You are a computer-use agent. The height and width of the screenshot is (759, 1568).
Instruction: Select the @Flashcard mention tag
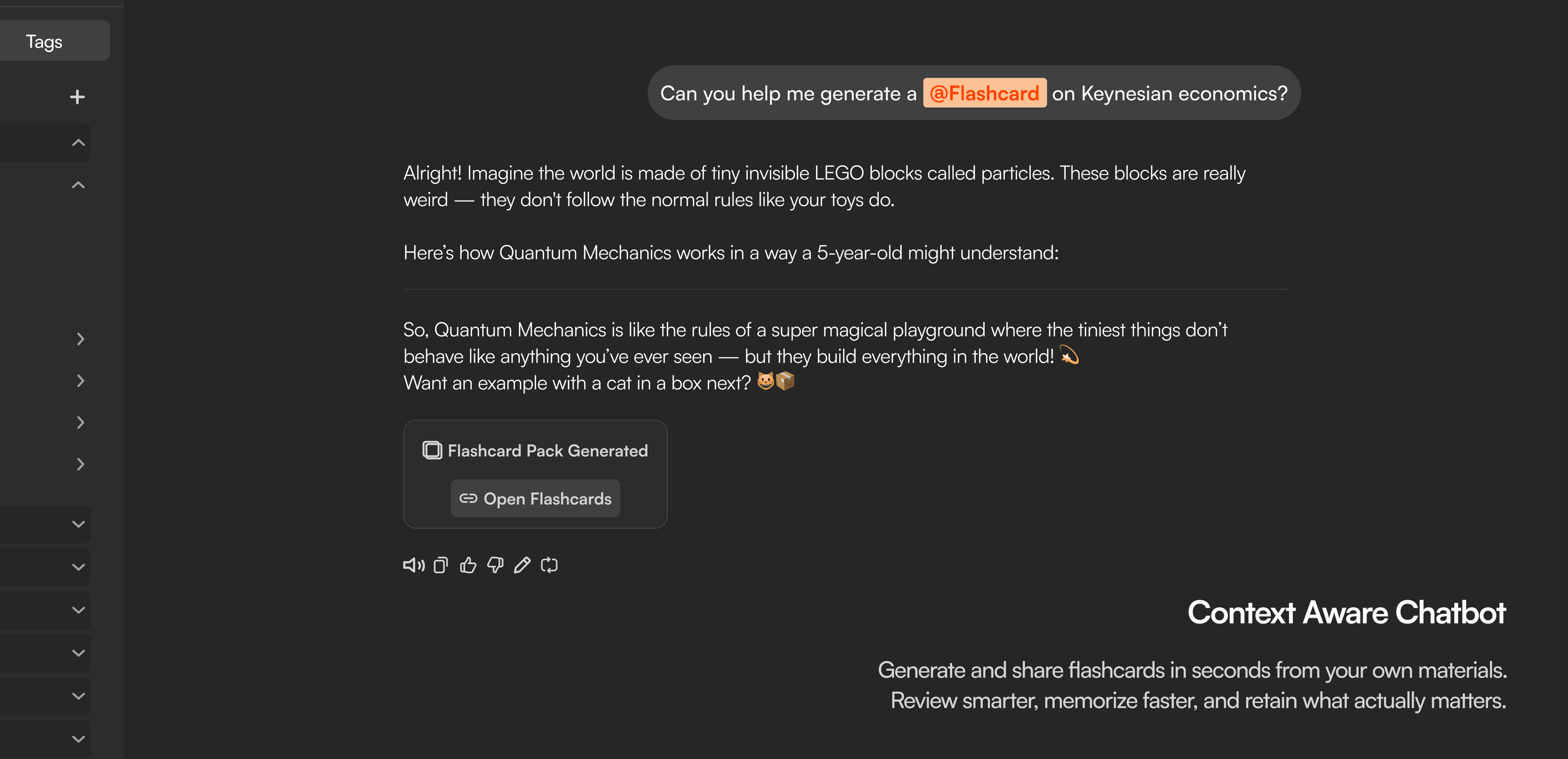pyautogui.click(x=984, y=93)
